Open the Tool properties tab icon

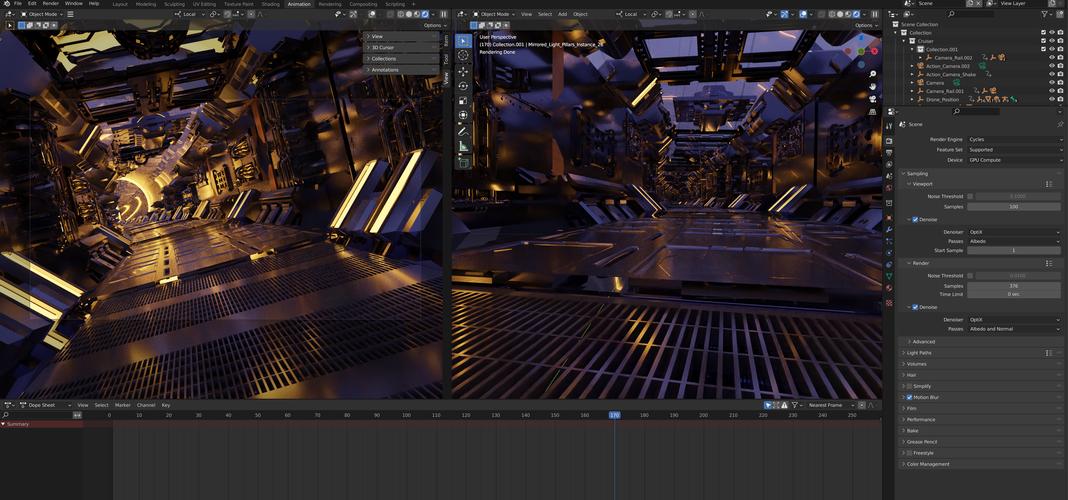click(889, 126)
